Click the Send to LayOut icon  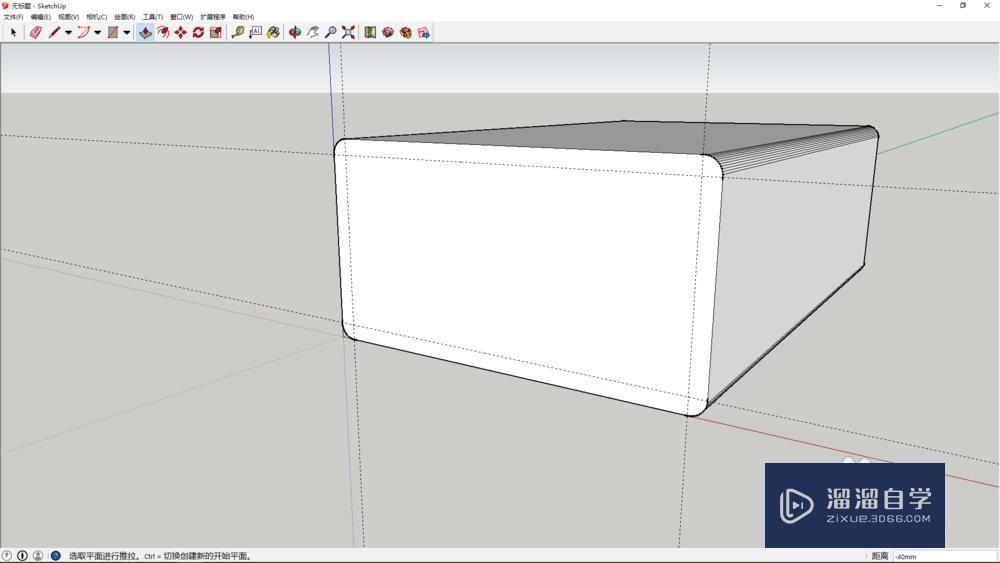click(x=423, y=32)
